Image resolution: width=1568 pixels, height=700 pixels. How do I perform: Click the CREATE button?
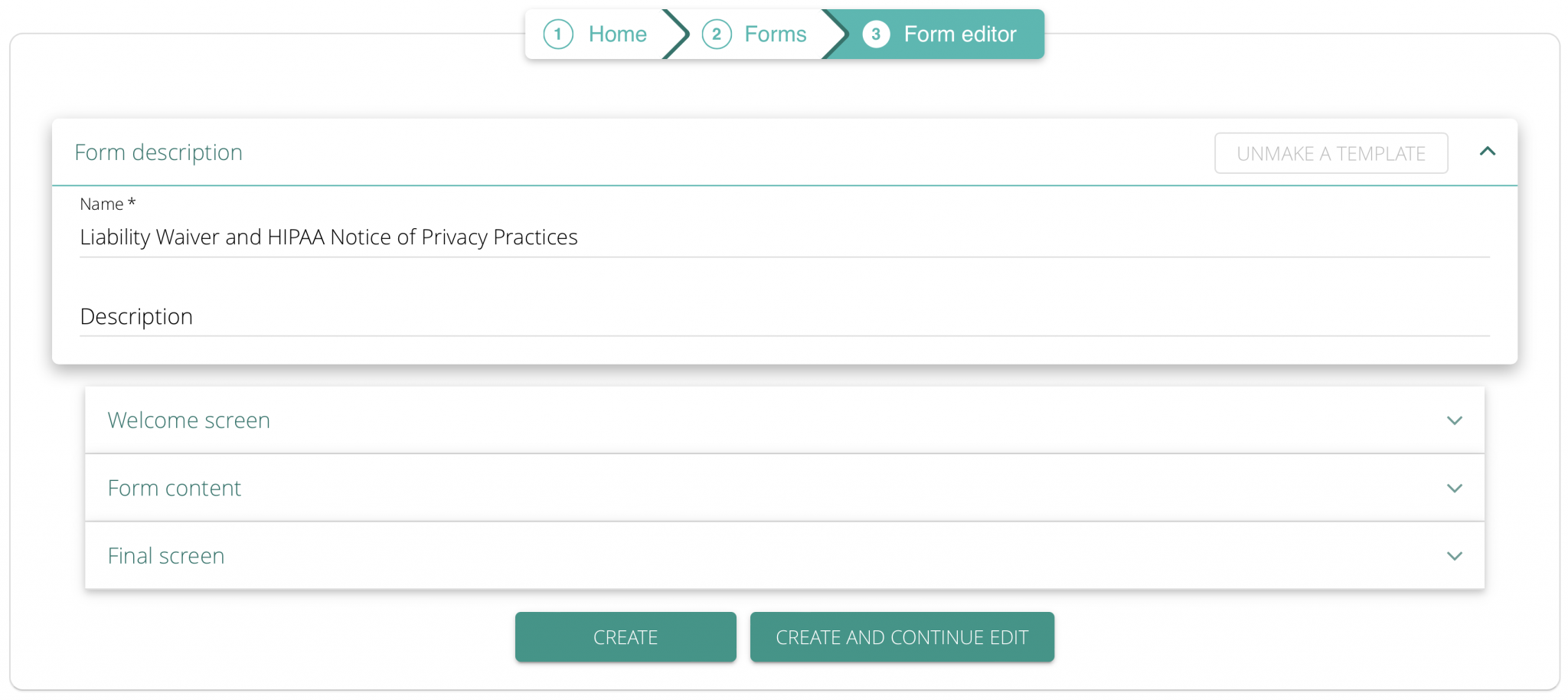(626, 636)
